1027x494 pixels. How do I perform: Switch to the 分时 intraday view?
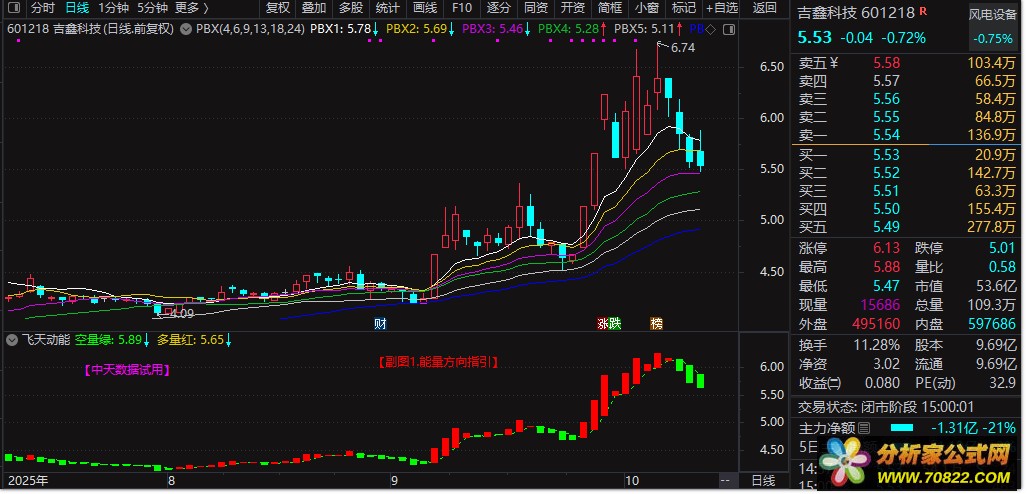click(43, 8)
